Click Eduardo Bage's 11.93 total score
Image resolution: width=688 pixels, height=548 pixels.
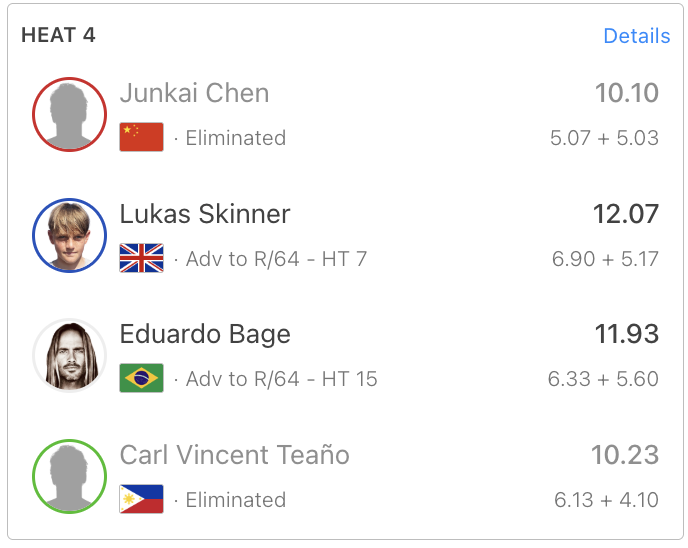626,334
